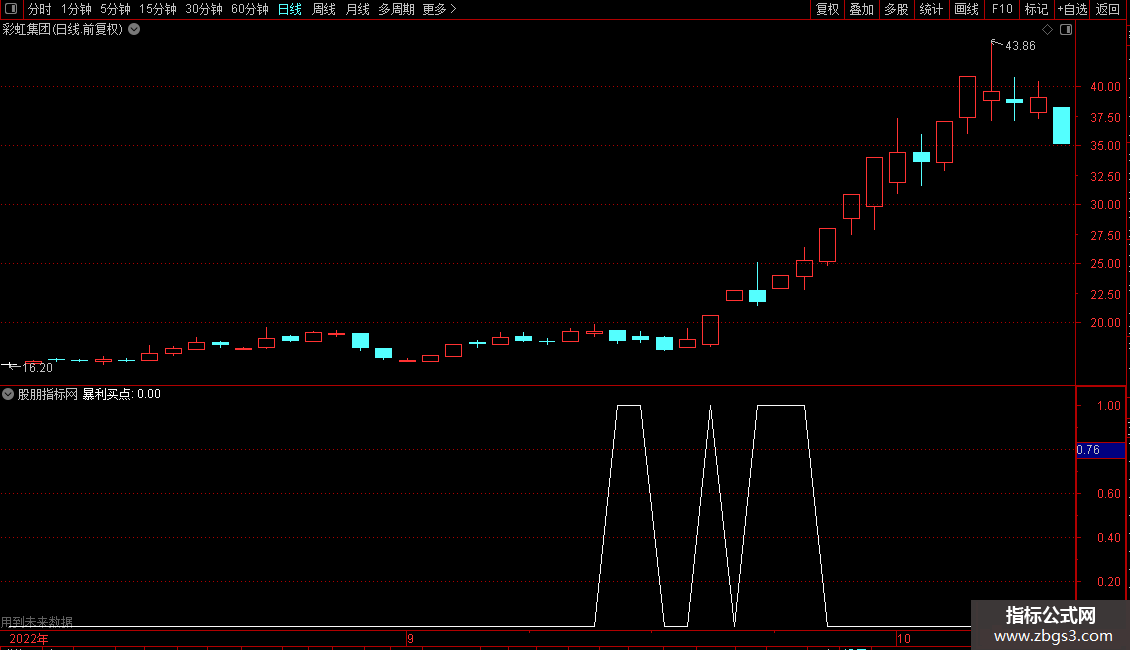Click the 返回 back button
Image resolution: width=1130 pixels, height=650 pixels.
pos(1108,9)
